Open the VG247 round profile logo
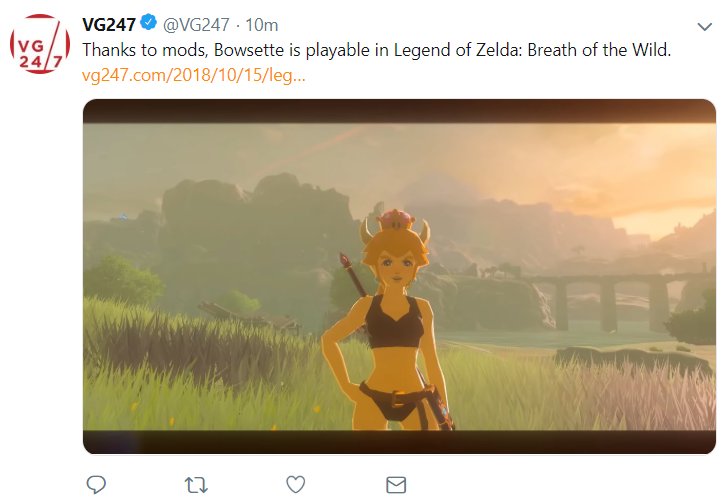This screenshot has height=503, width=723. (40, 44)
